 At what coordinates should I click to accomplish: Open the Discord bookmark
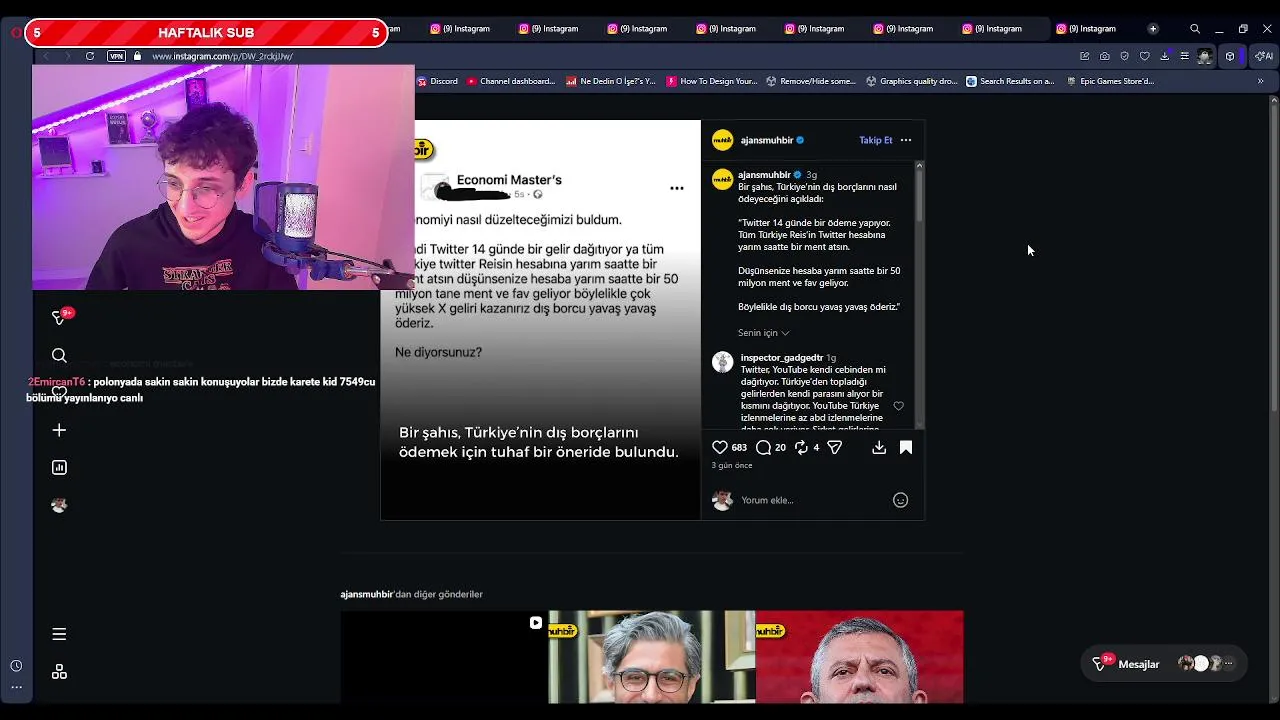point(437,81)
